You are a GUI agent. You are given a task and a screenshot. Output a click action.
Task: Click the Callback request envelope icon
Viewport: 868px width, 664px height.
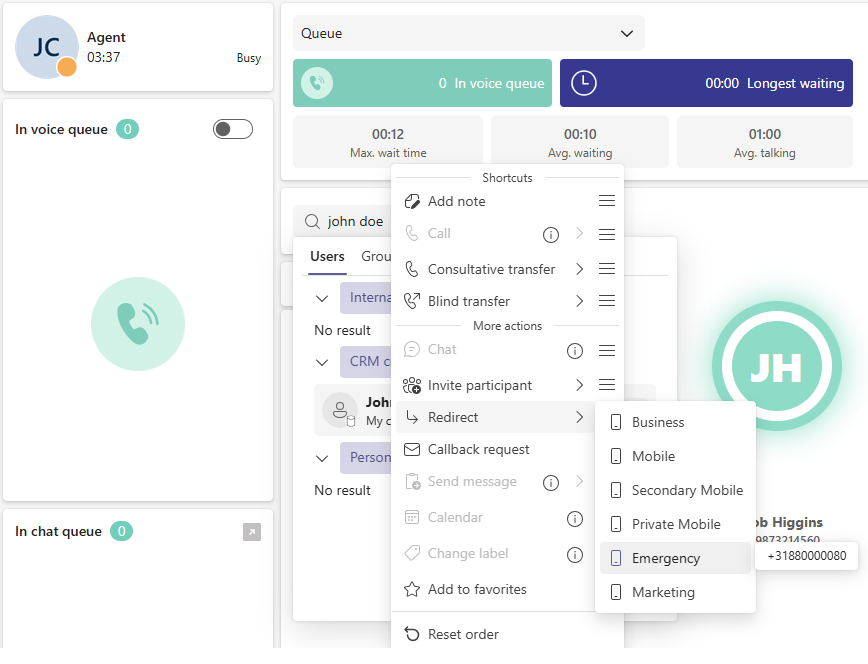tap(412, 449)
